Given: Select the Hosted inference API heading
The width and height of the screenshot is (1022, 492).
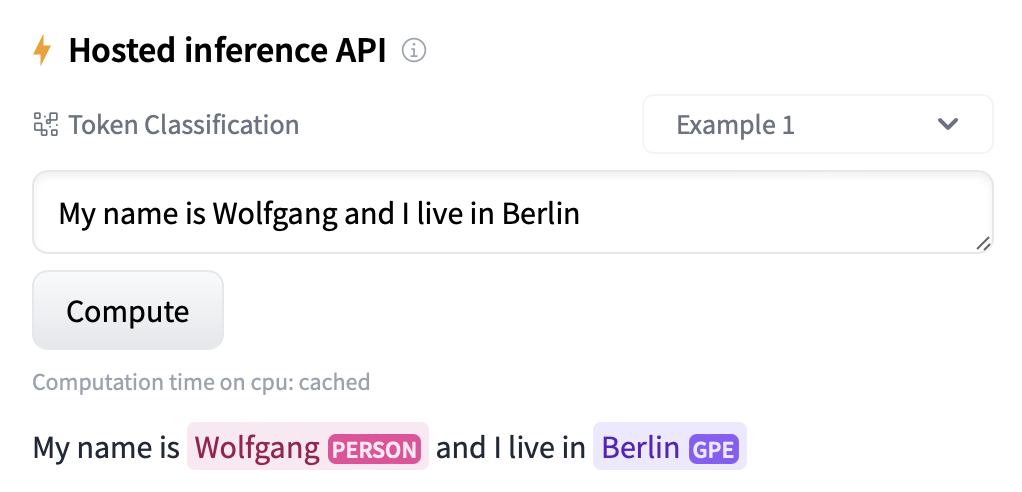Looking at the screenshot, I should pyautogui.click(x=227, y=50).
